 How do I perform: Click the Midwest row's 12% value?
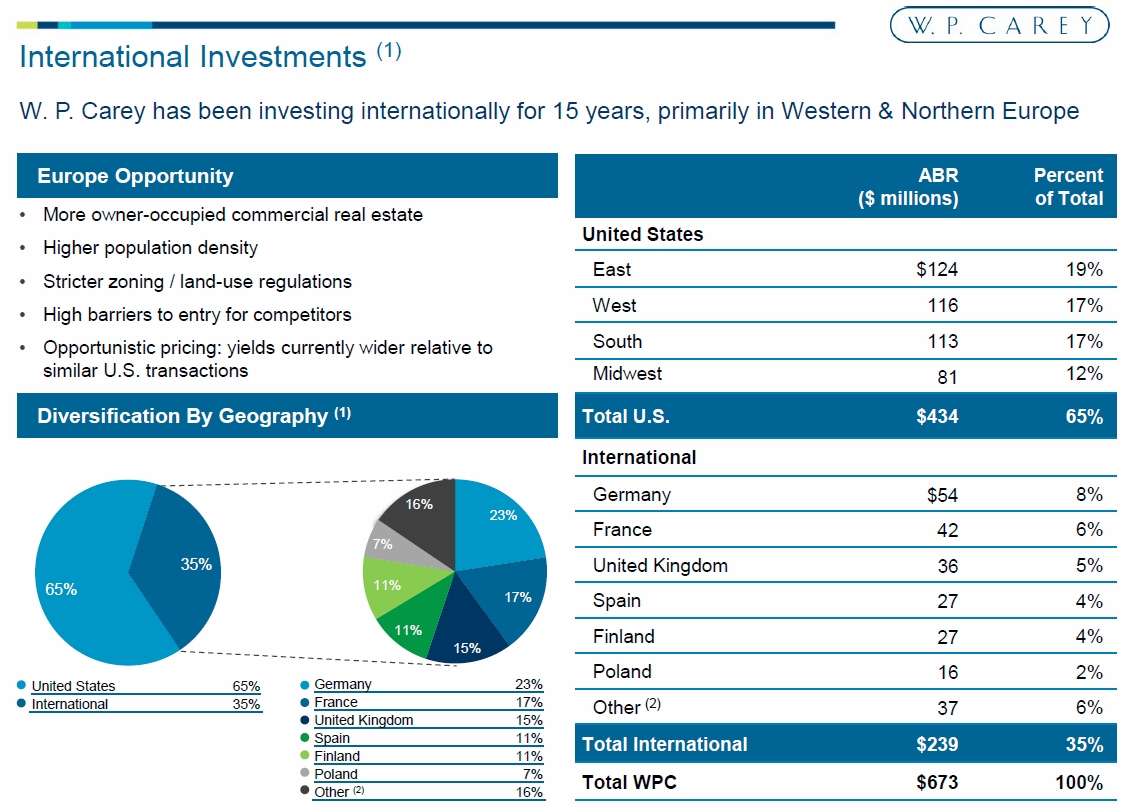click(x=1084, y=373)
